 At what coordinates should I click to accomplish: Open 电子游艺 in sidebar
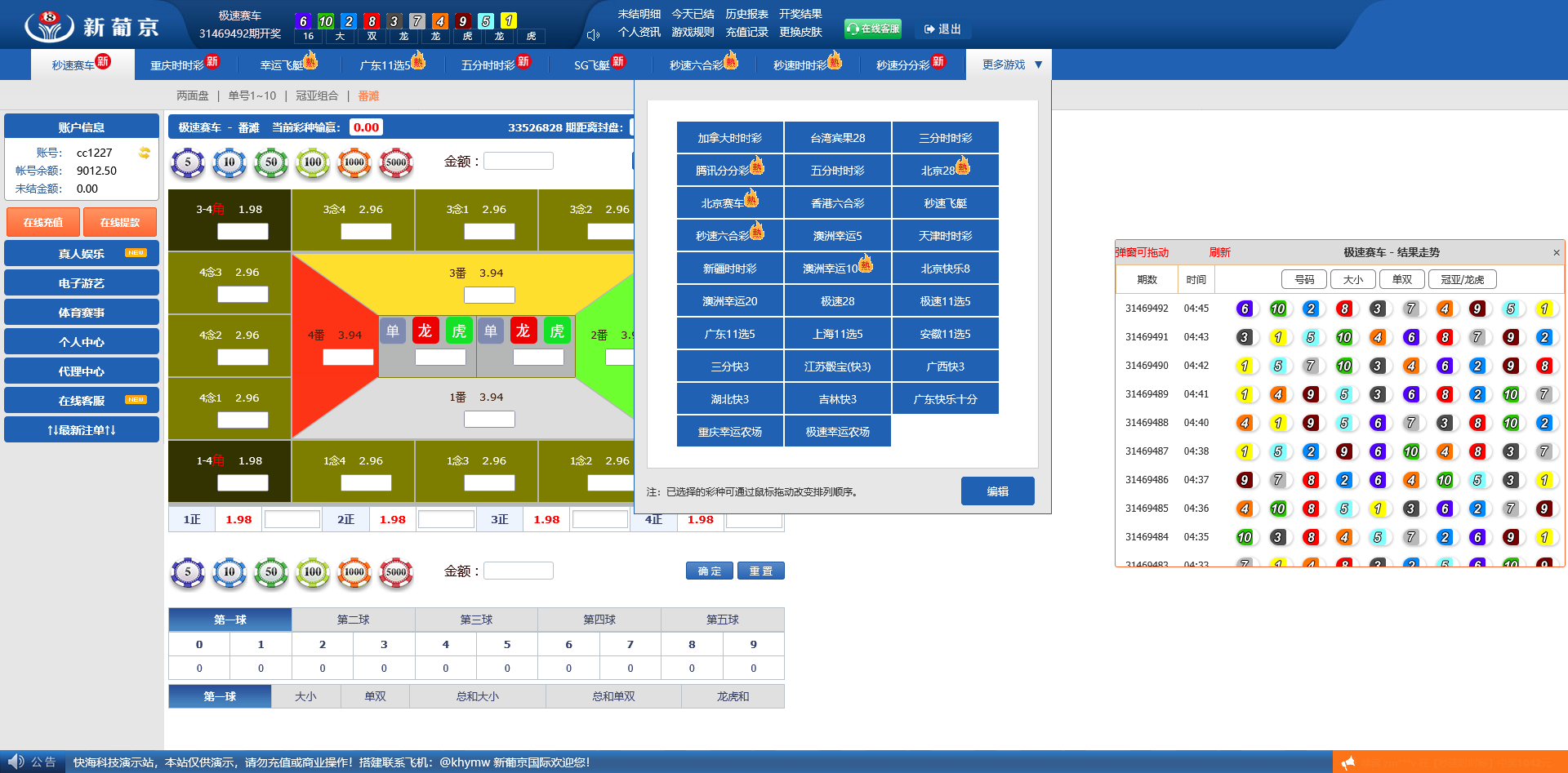click(x=82, y=282)
